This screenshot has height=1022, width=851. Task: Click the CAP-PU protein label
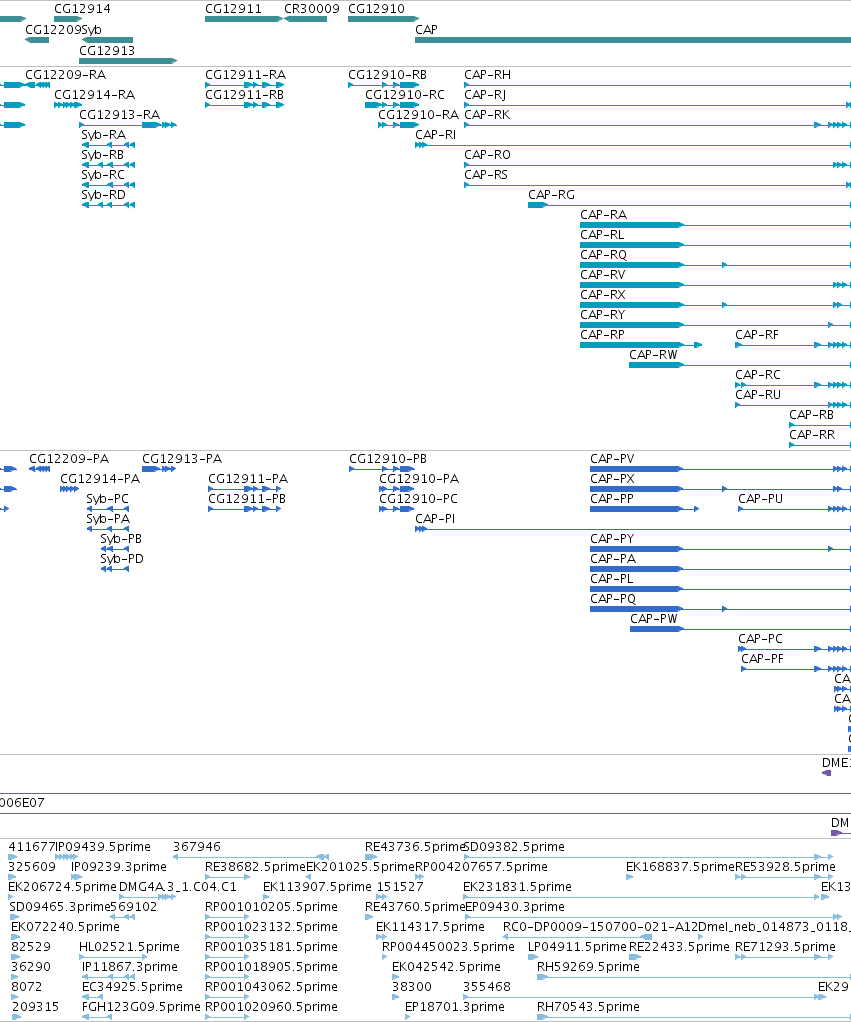760,499
